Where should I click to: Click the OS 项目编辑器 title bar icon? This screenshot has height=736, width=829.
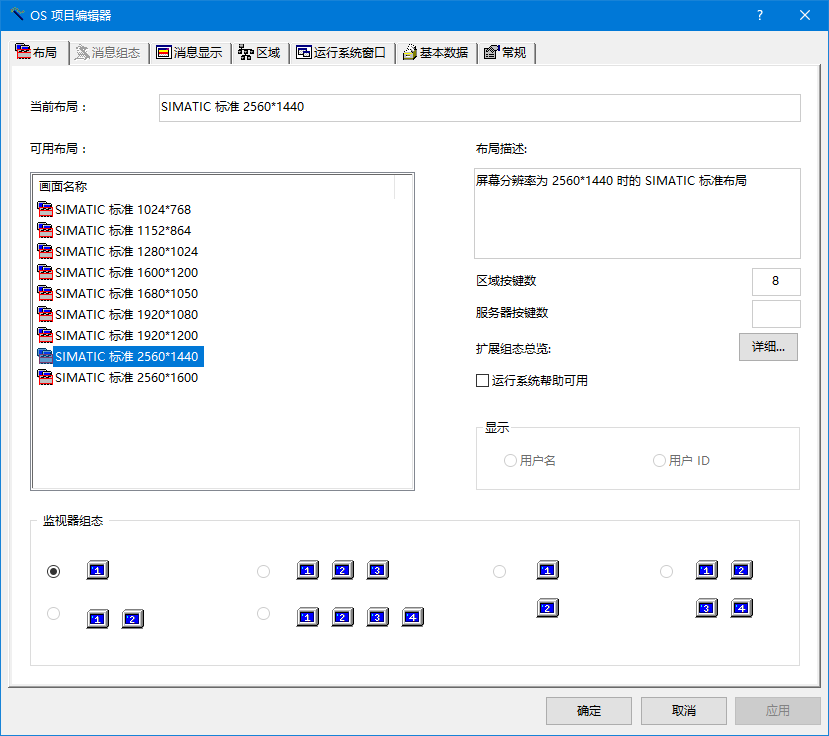click(x=17, y=14)
